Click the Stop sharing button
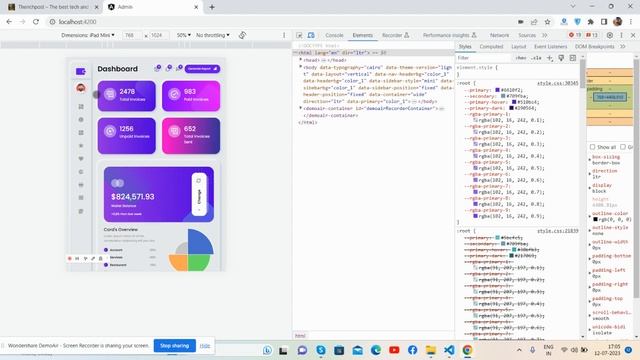The width and height of the screenshot is (640, 360). [x=174, y=345]
